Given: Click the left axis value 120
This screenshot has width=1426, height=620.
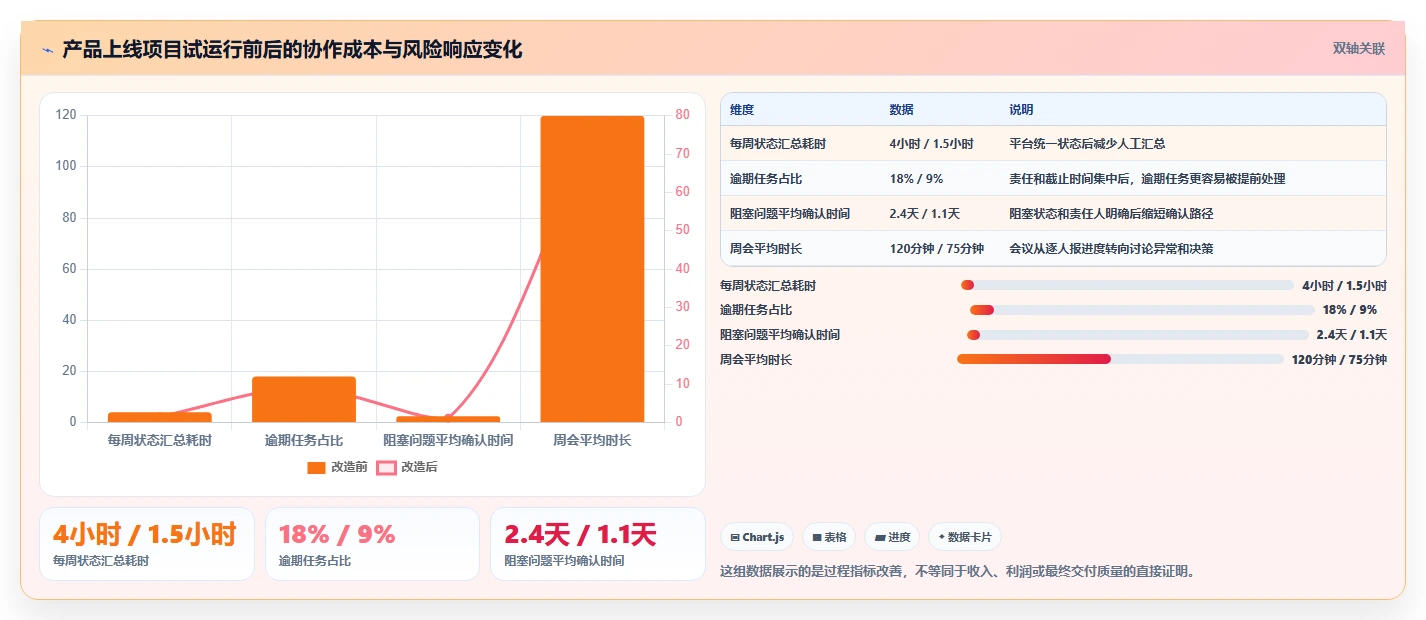Looking at the screenshot, I should click(x=66, y=115).
